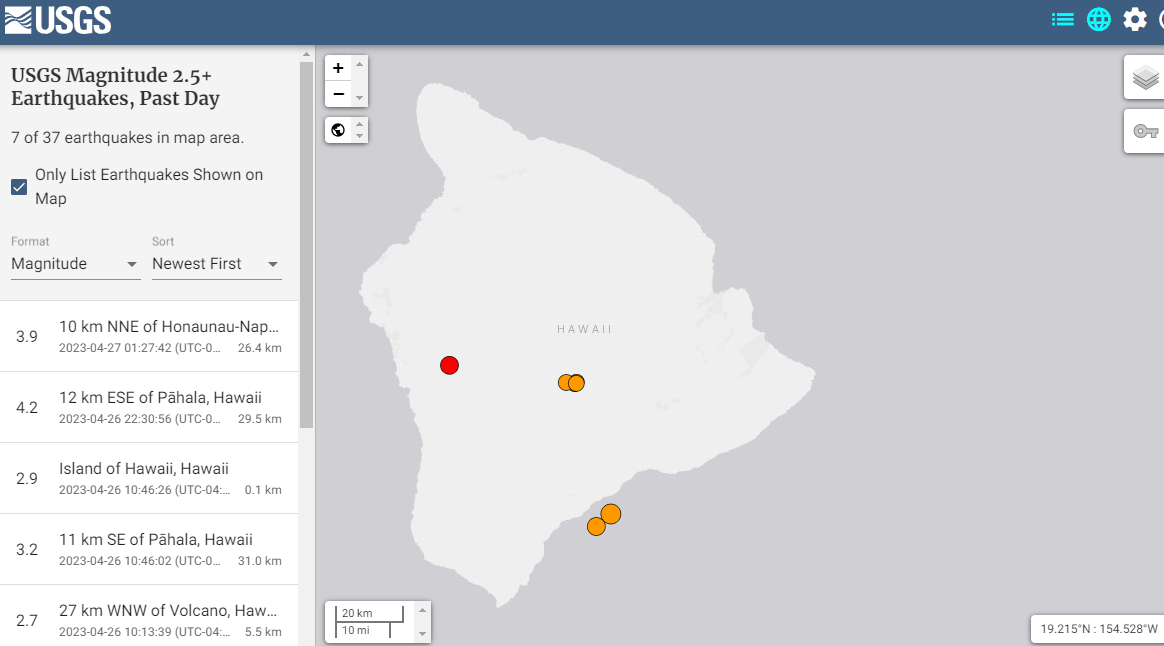
Task: Click the scroll up arrow of the list
Action: pos(307,55)
